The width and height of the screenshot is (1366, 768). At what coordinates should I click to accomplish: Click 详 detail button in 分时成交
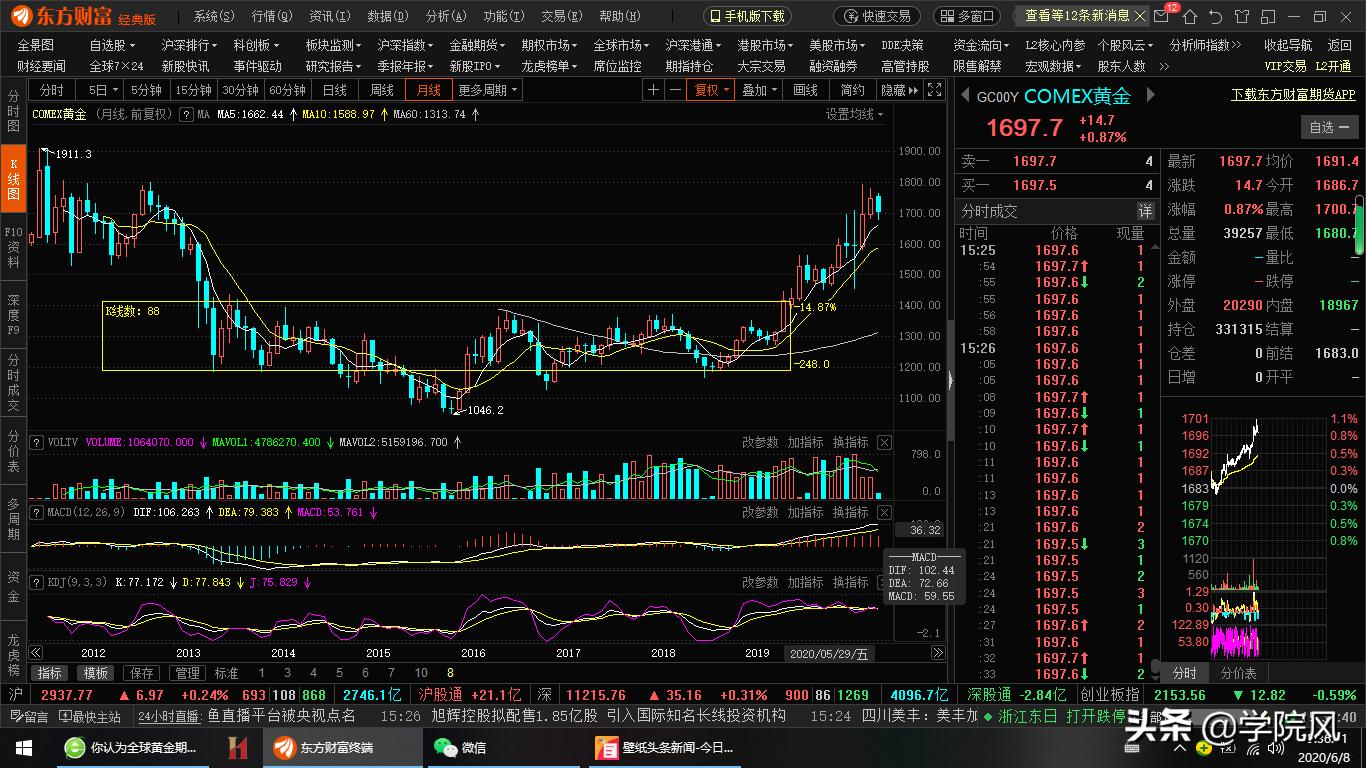pos(1145,211)
